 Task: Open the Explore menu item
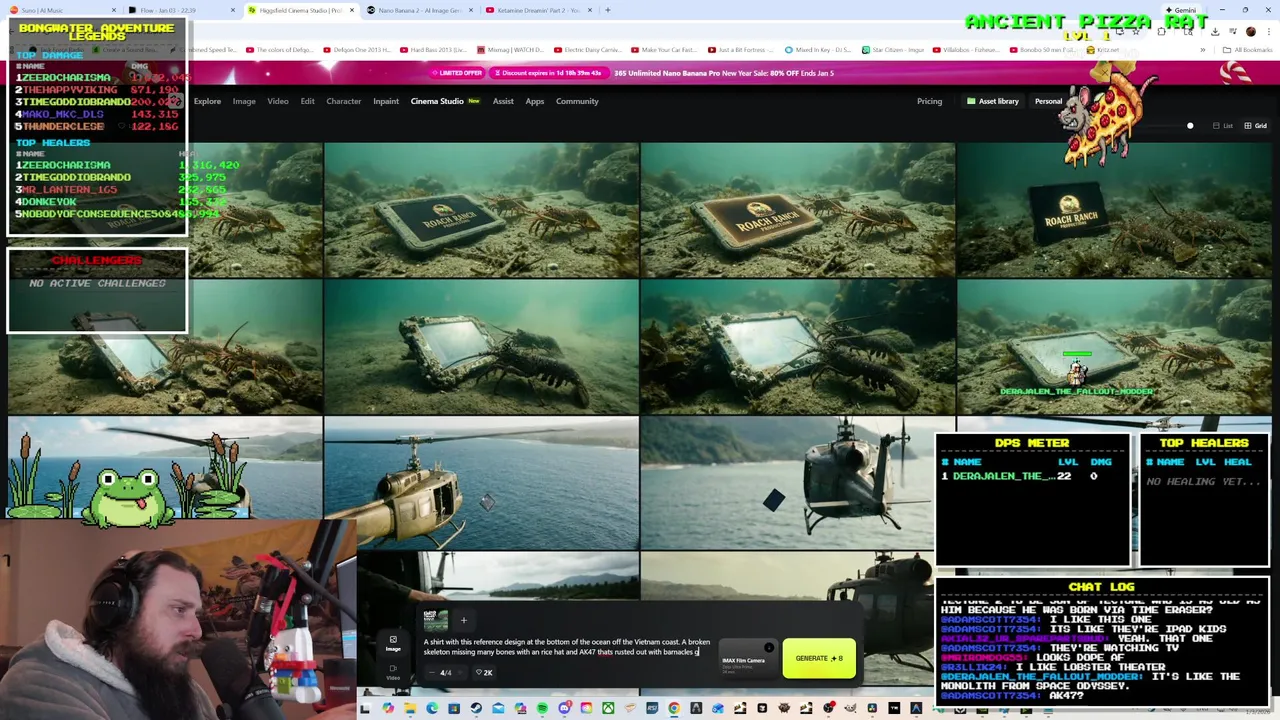[207, 101]
